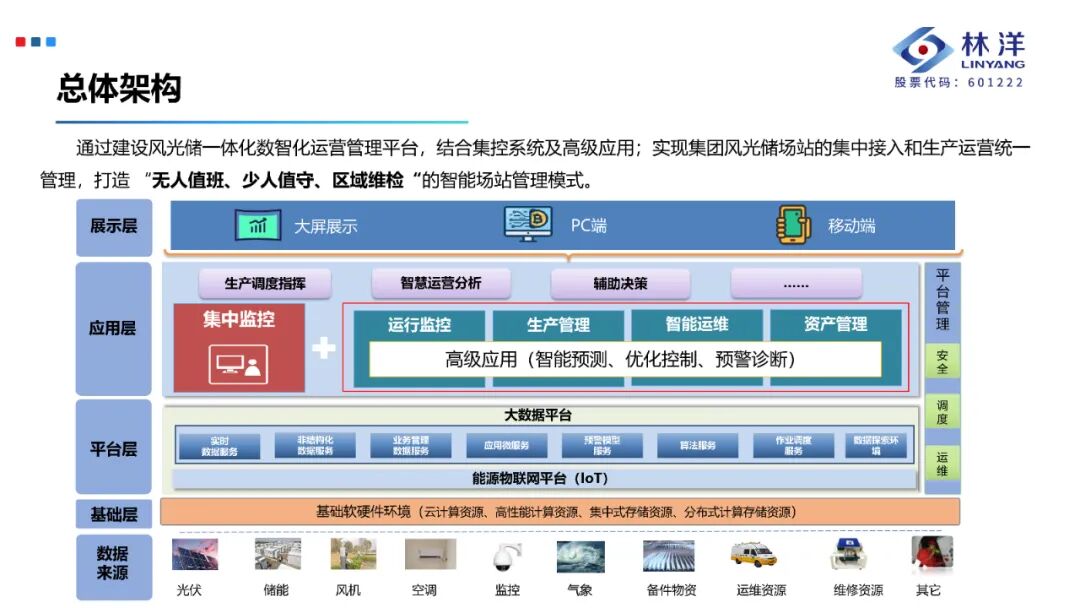Click the 储能 caption text
This screenshot has width=1080, height=608.
pos(276,590)
